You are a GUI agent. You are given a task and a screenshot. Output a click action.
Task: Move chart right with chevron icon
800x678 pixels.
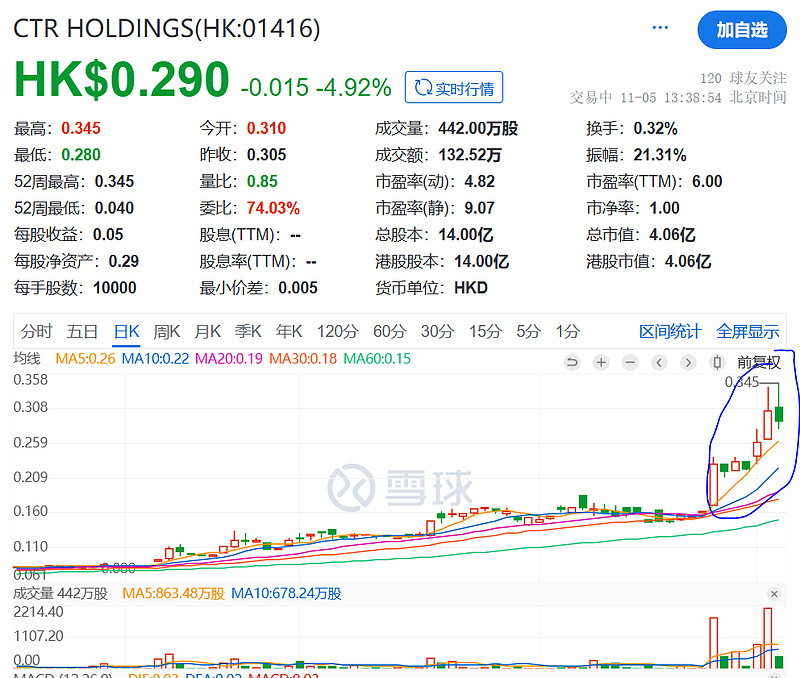tap(688, 363)
